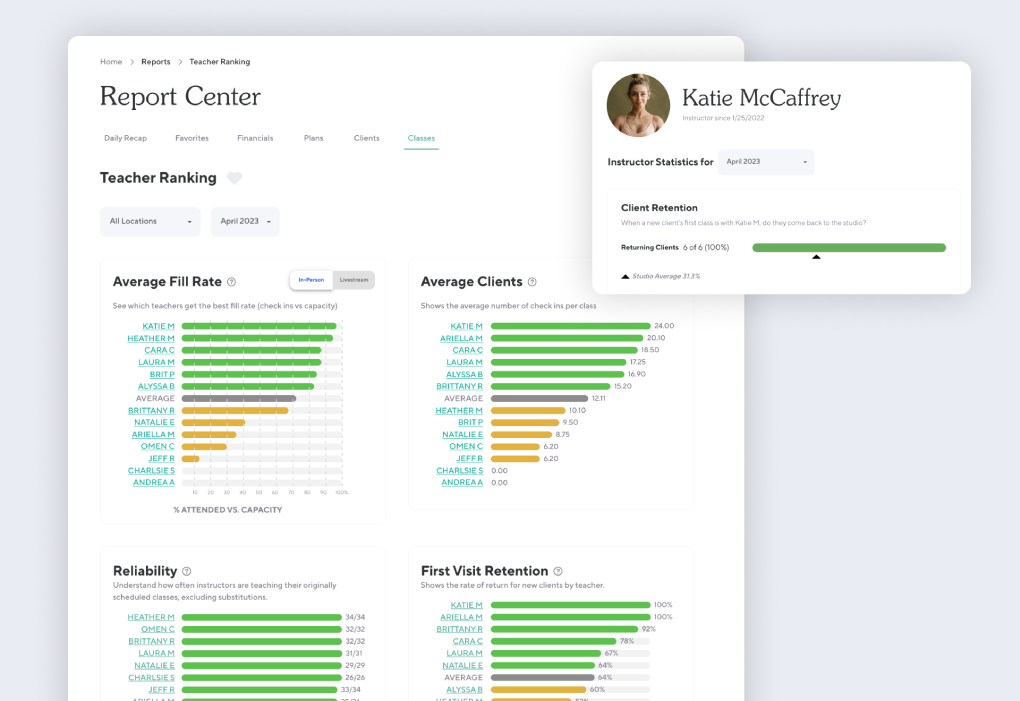
Task: Click Katie McCaffrey's profile photo
Action: [638, 105]
